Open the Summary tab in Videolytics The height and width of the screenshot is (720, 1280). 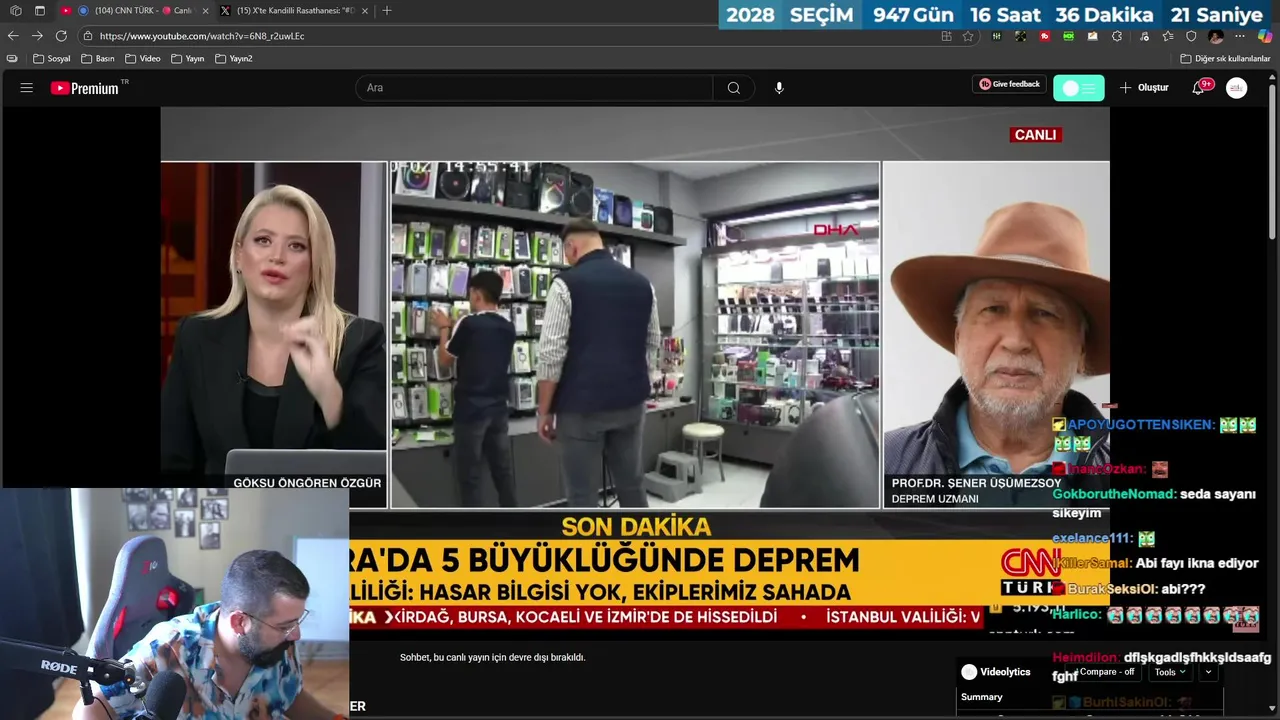[981, 697]
